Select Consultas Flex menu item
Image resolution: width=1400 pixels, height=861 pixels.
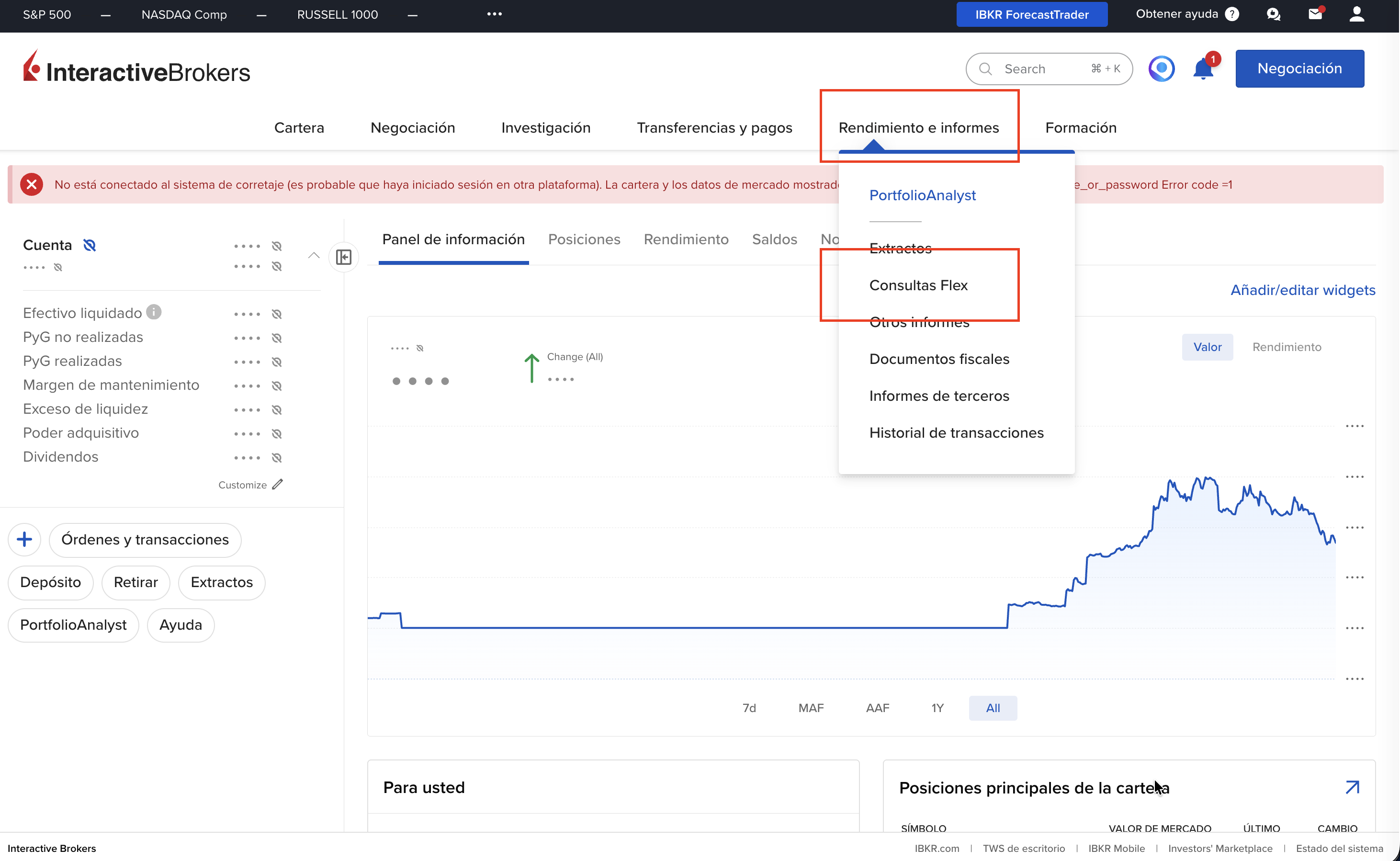[918, 285]
